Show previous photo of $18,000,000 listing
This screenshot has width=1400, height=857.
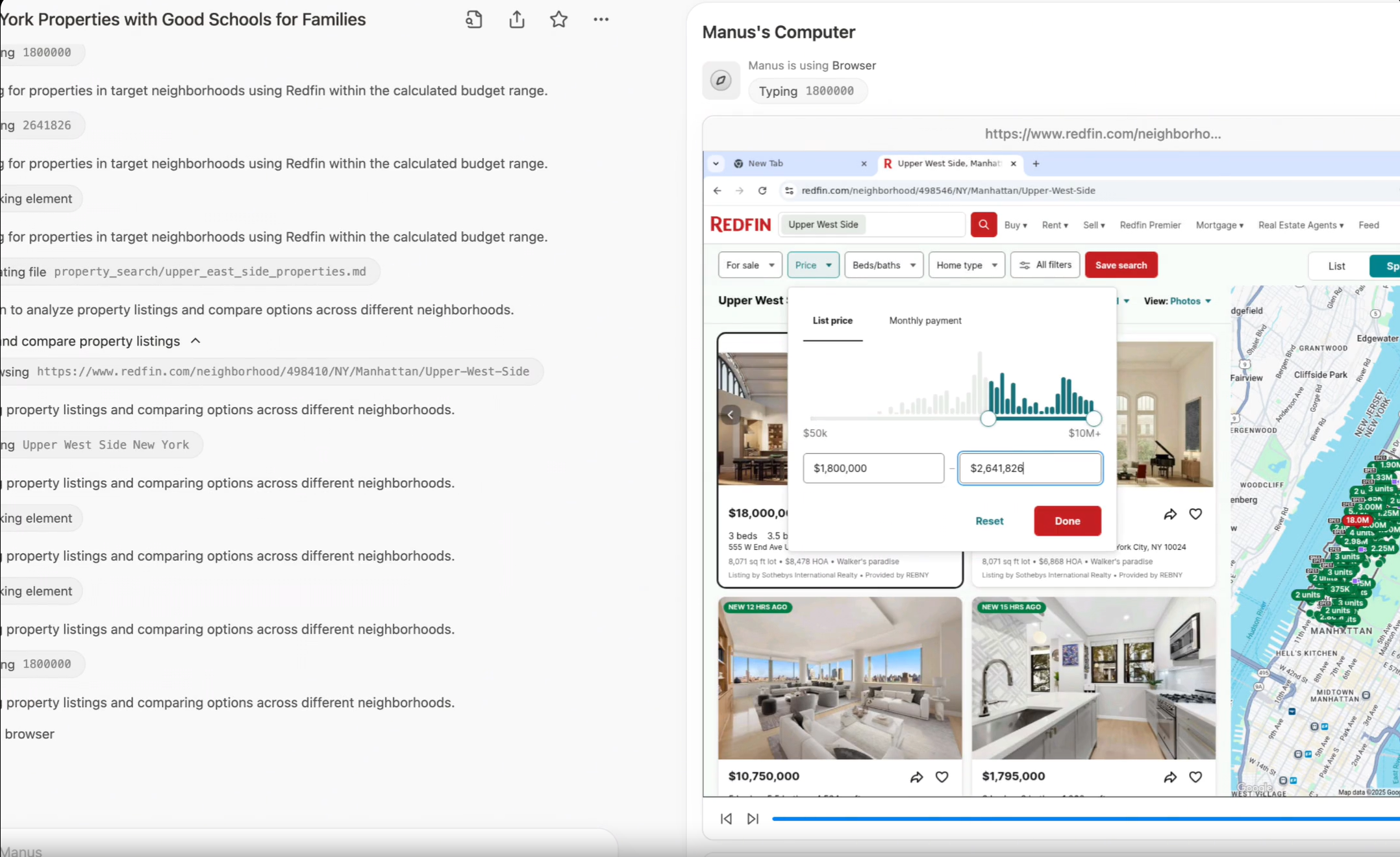[x=731, y=415]
